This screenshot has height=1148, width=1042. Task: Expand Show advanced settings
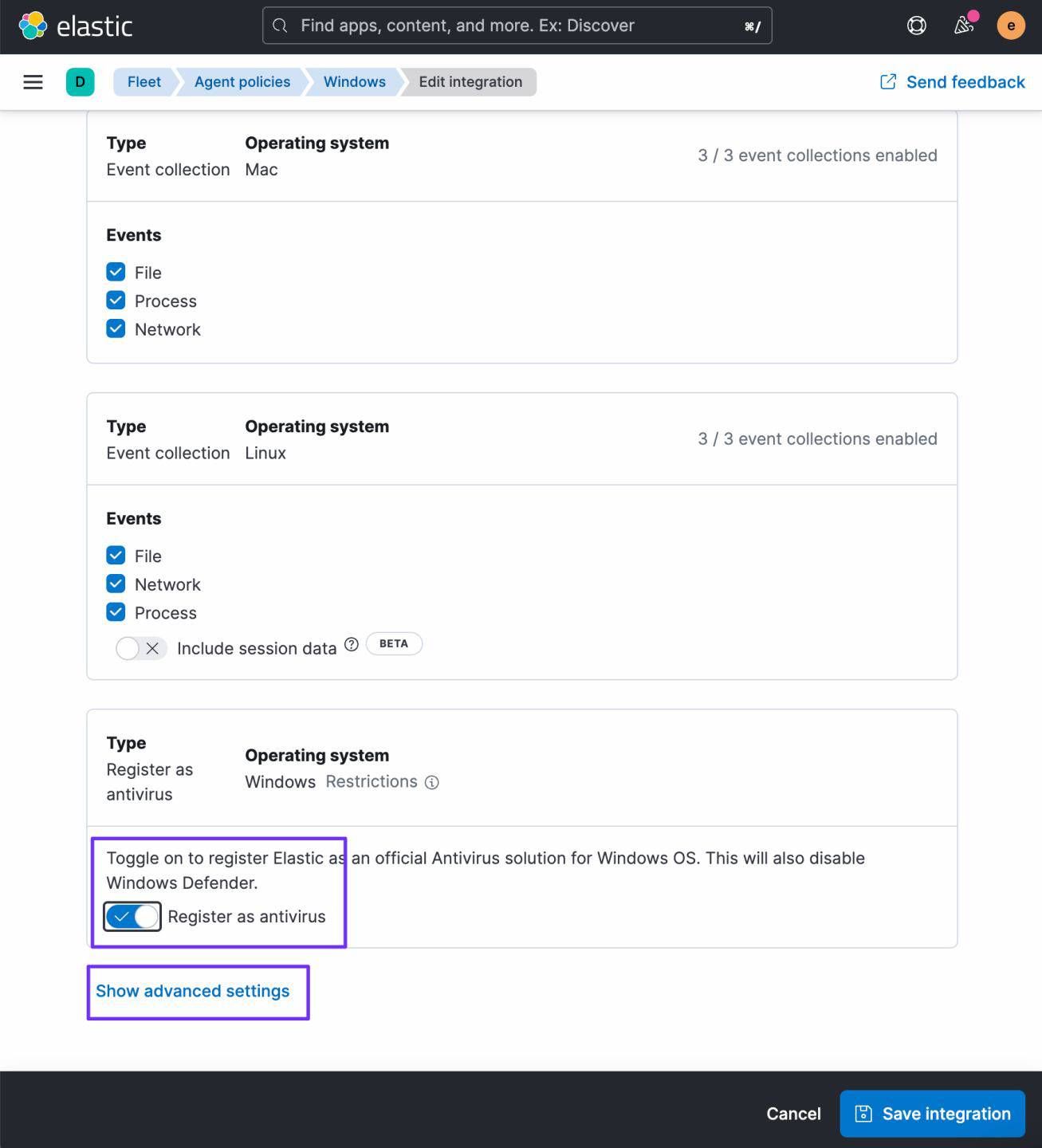(x=192, y=991)
